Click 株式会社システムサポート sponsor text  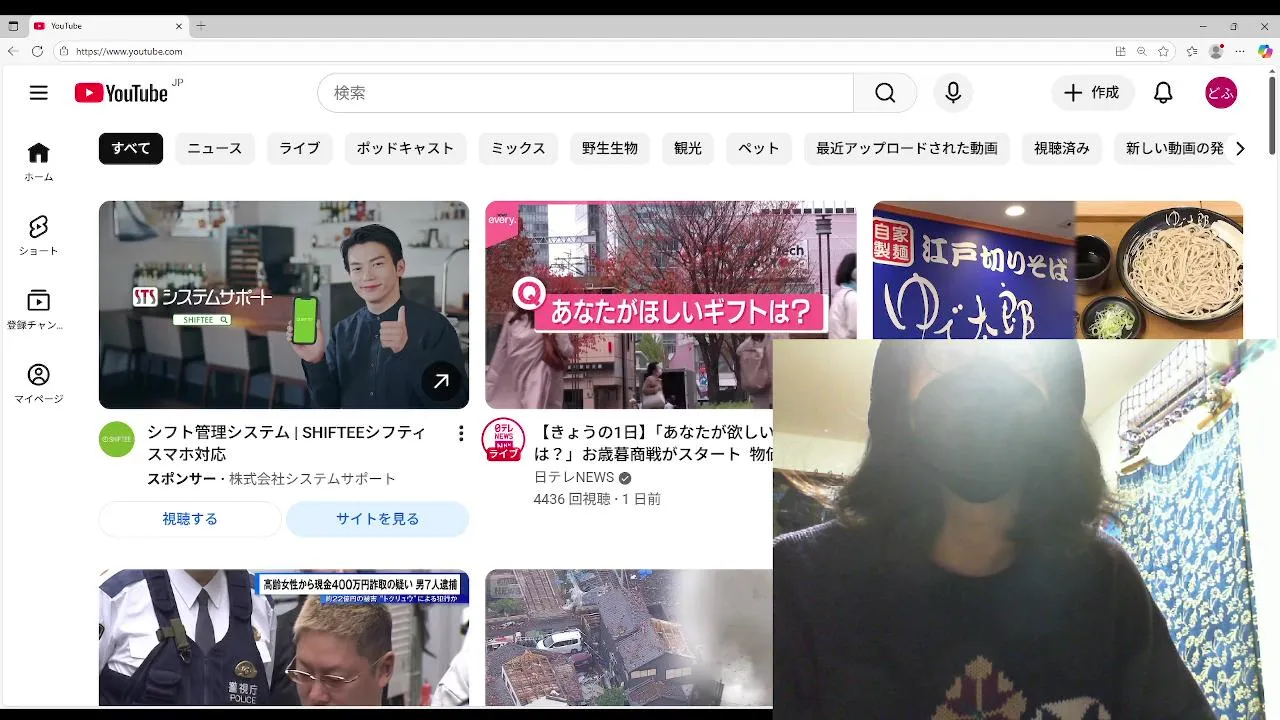(x=313, y=479)
